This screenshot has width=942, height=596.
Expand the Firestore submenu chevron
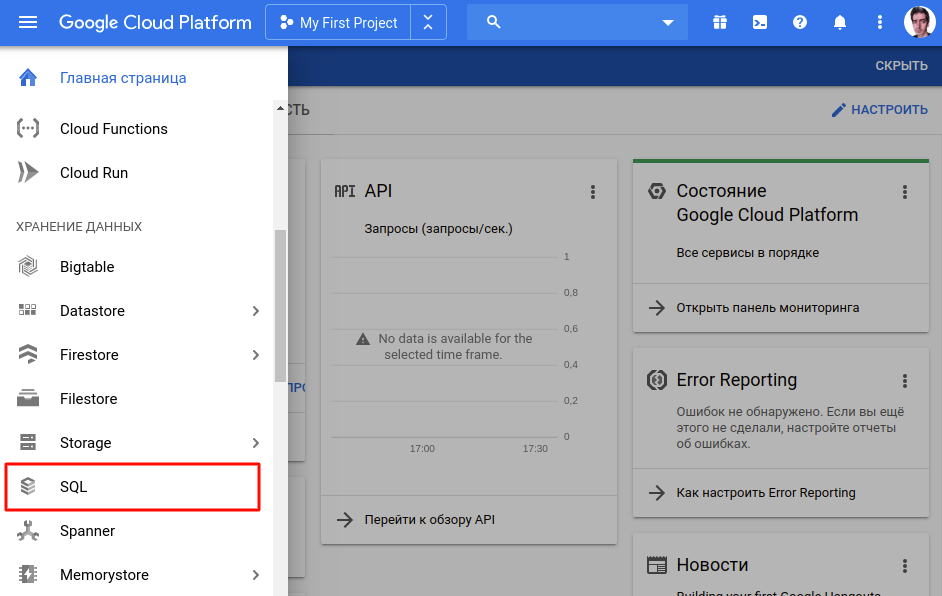(x=256, y=354)
